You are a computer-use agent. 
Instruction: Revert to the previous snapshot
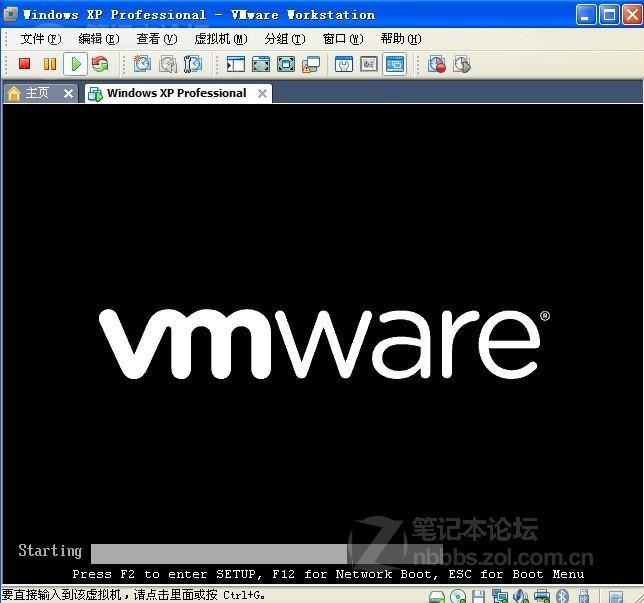168,64
